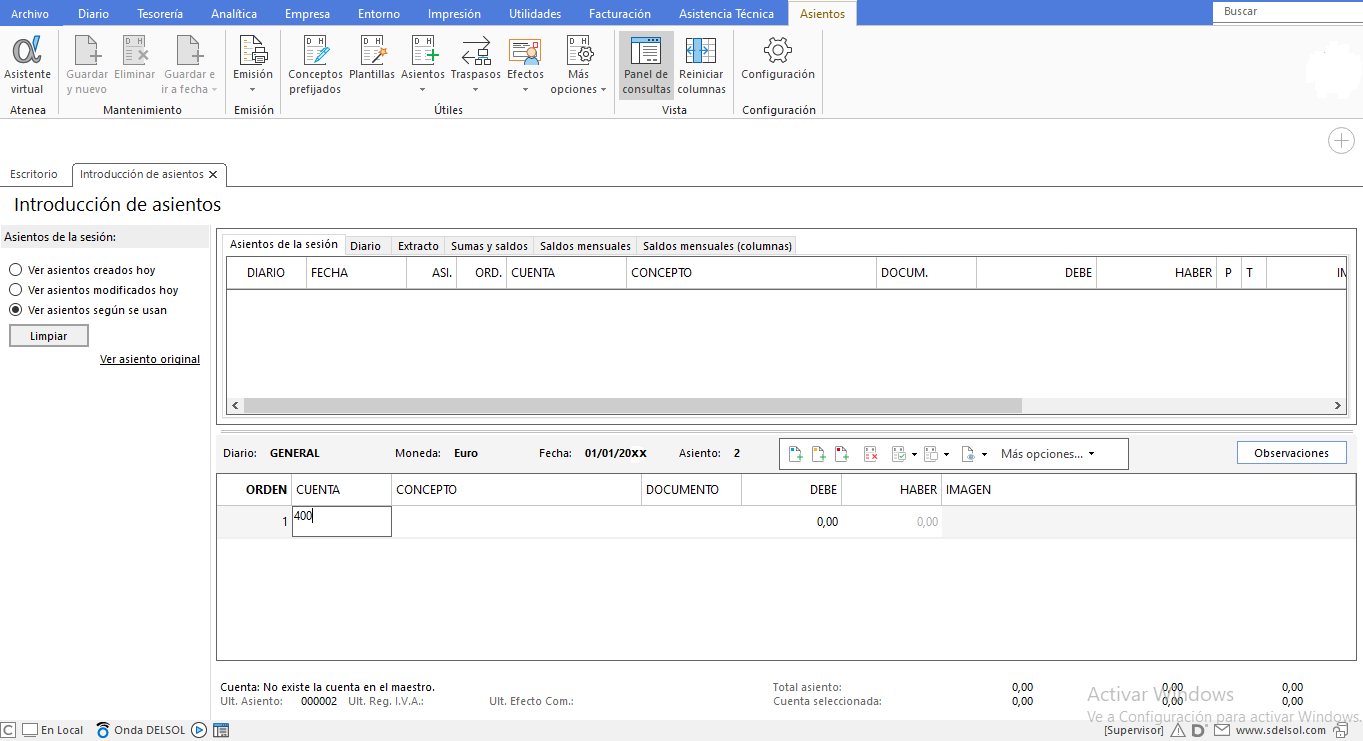
Task: Click the list copy icon in entry toolbar
Action: [x=931, y=454]
